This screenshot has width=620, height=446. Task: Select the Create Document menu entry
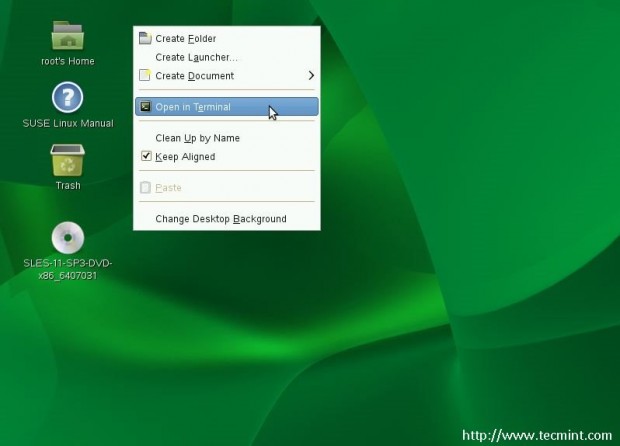point(227,76)
